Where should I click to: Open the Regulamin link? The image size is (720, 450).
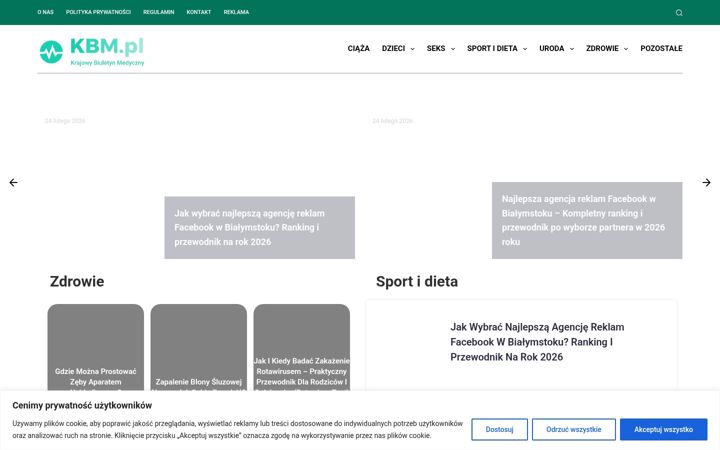tap(158, 12)
